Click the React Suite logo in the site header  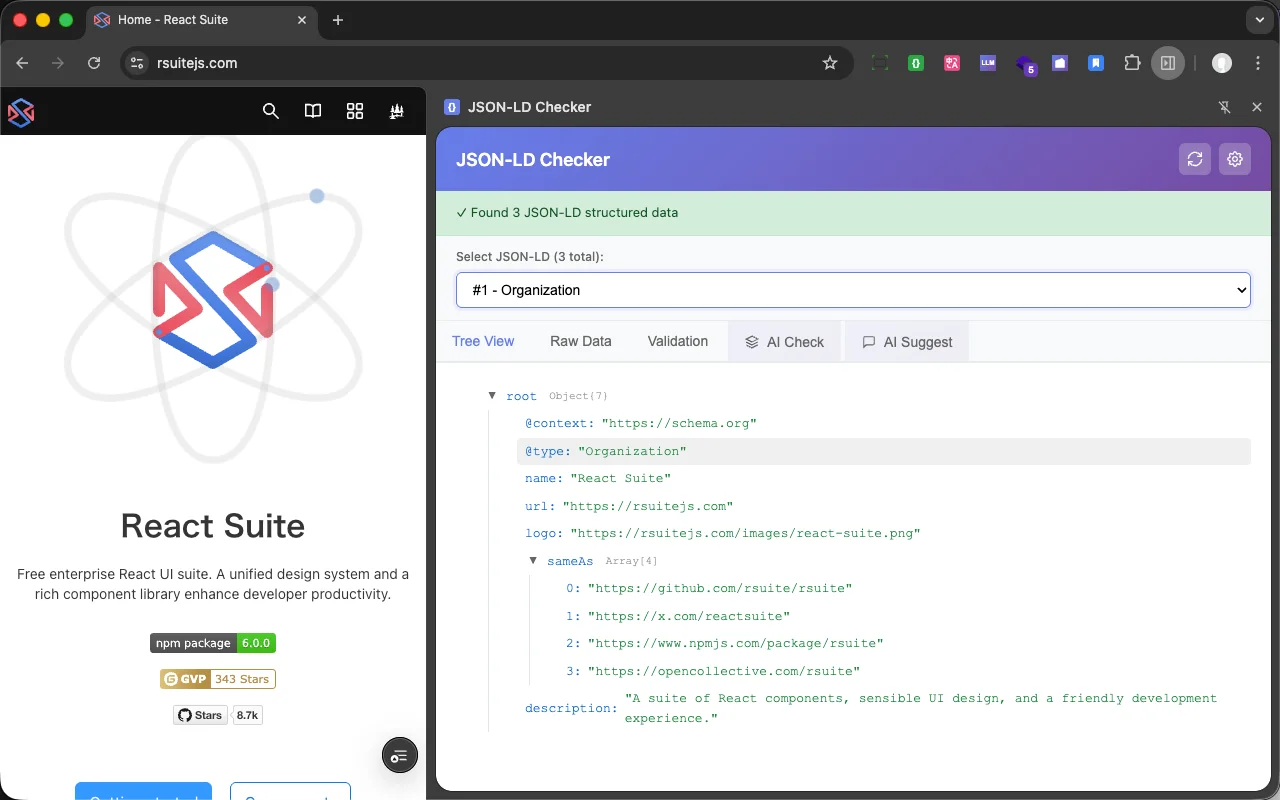pos(21,112)
